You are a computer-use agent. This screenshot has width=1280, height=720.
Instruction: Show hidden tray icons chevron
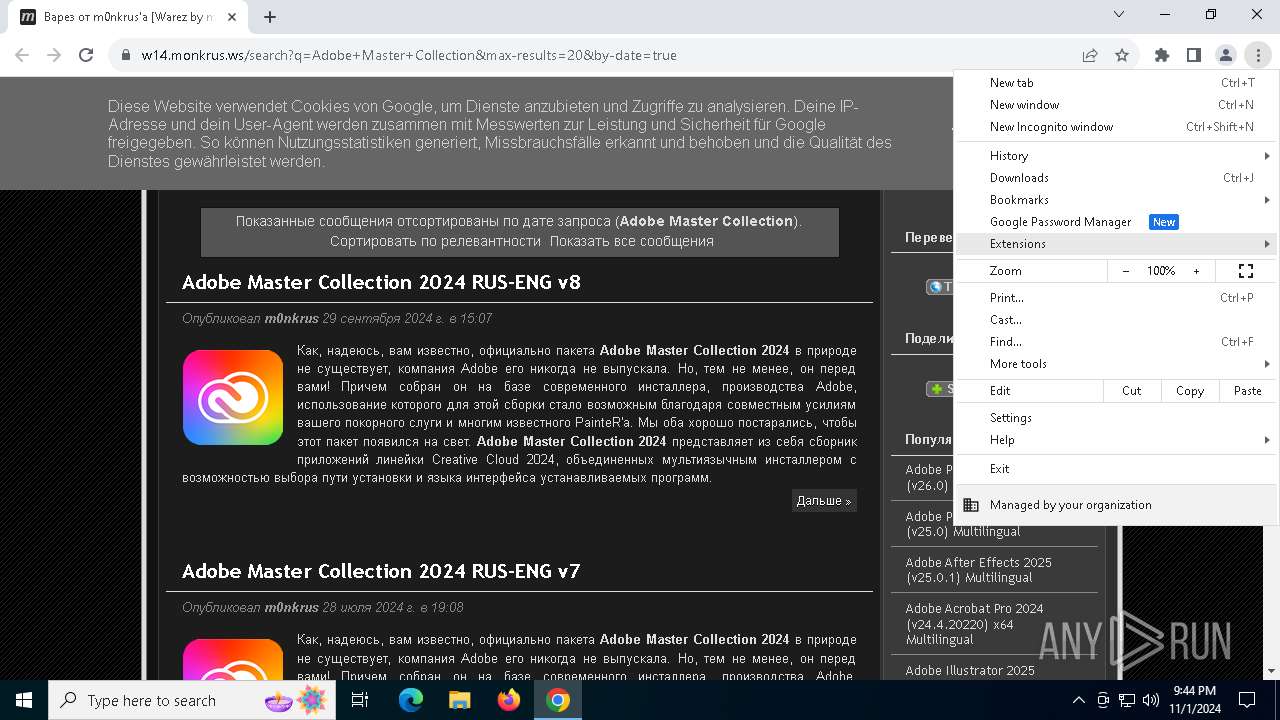tap(1078, 700)
